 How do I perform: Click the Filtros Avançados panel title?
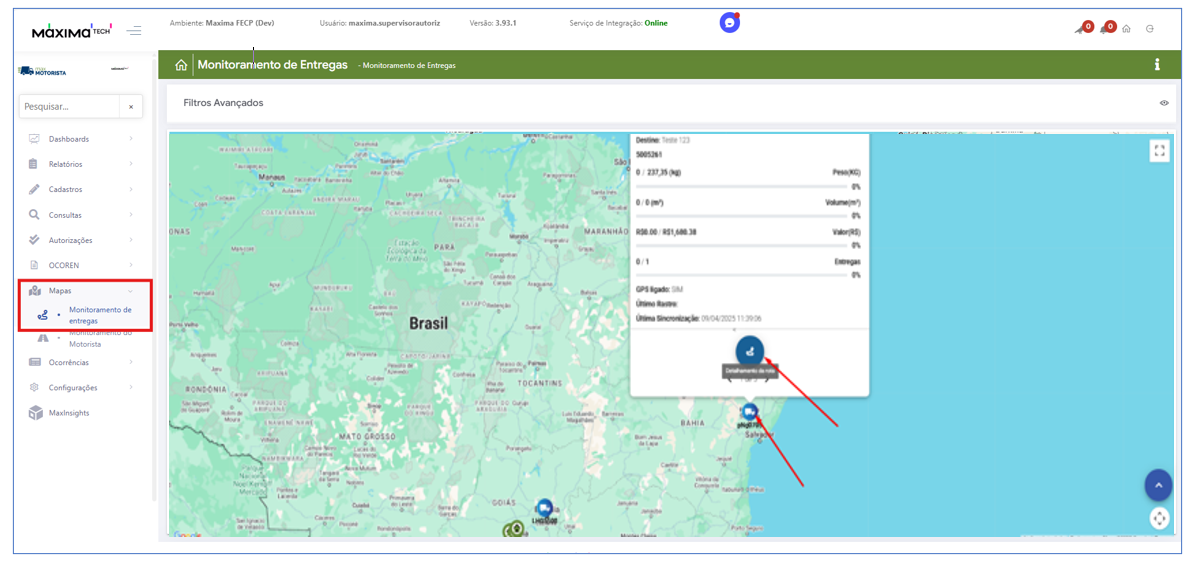(223, 103)
